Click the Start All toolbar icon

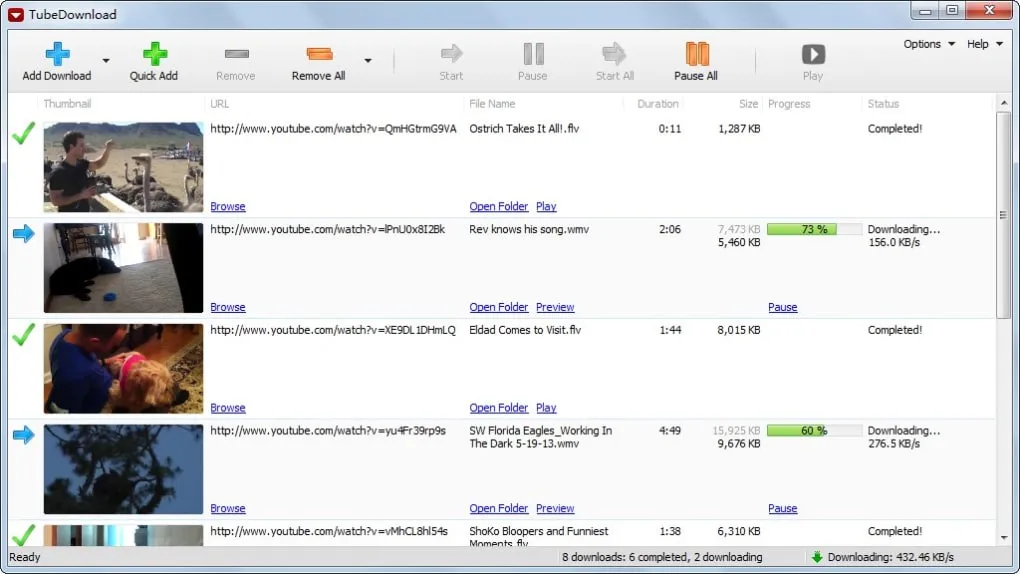(614, 54)
